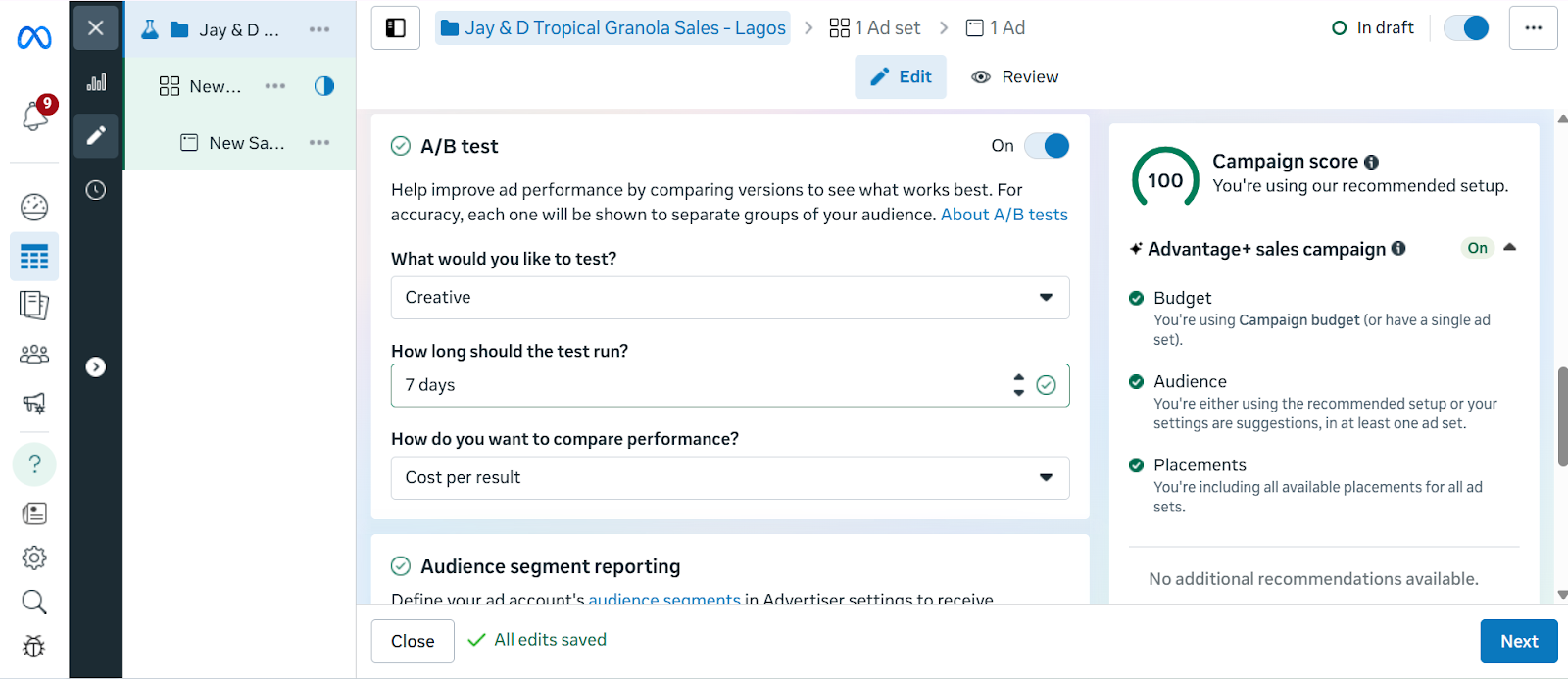Open About A/B tests link

pos(1004,215)
